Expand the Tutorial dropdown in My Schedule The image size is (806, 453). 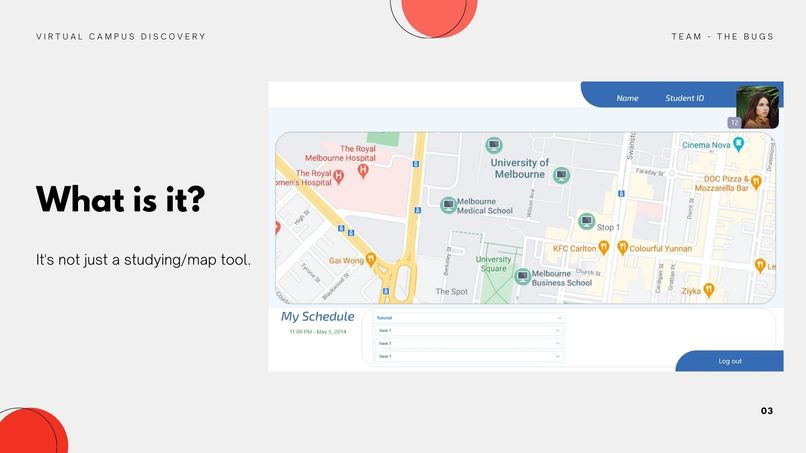(469, 318)
